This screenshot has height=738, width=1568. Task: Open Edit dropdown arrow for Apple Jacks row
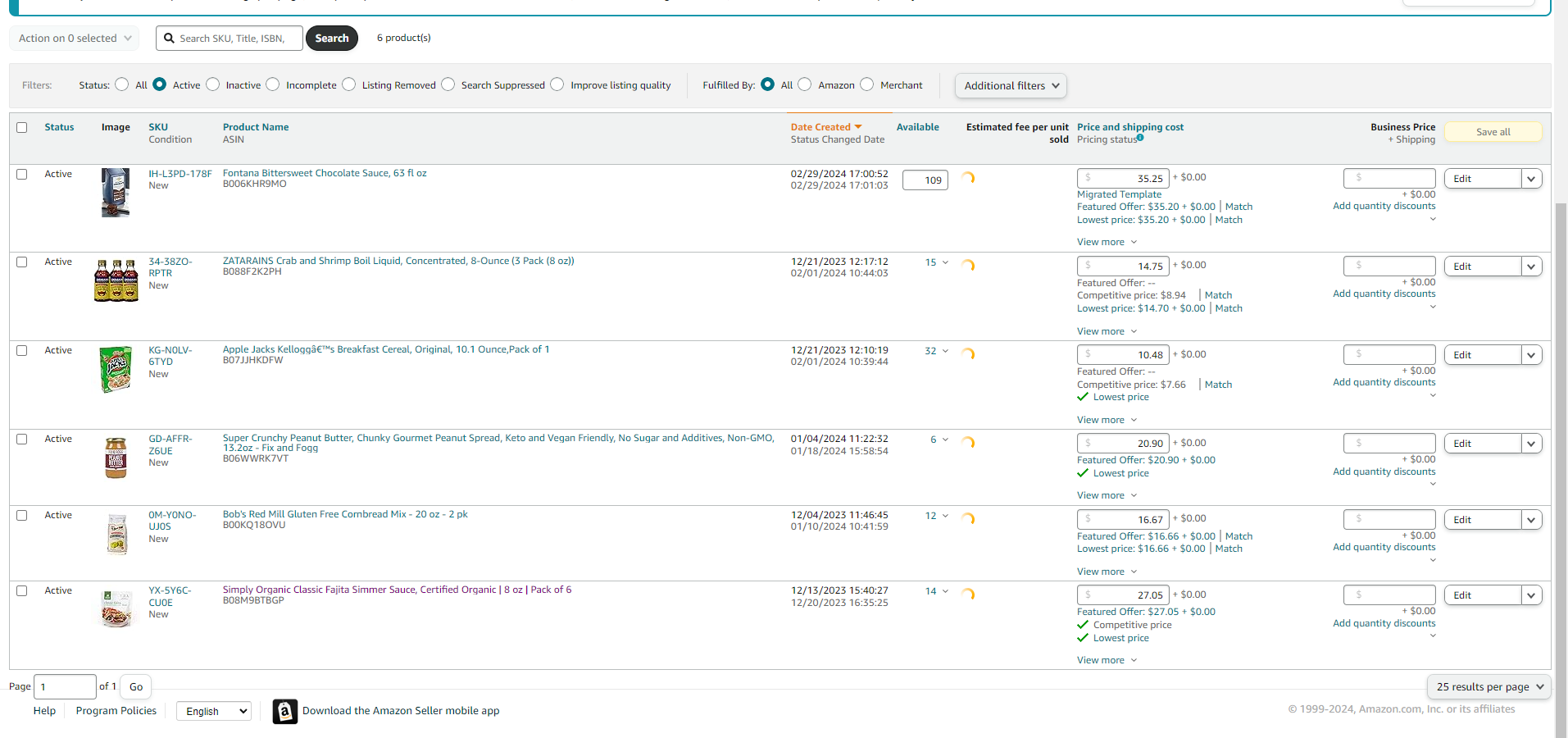point(1531,355)
